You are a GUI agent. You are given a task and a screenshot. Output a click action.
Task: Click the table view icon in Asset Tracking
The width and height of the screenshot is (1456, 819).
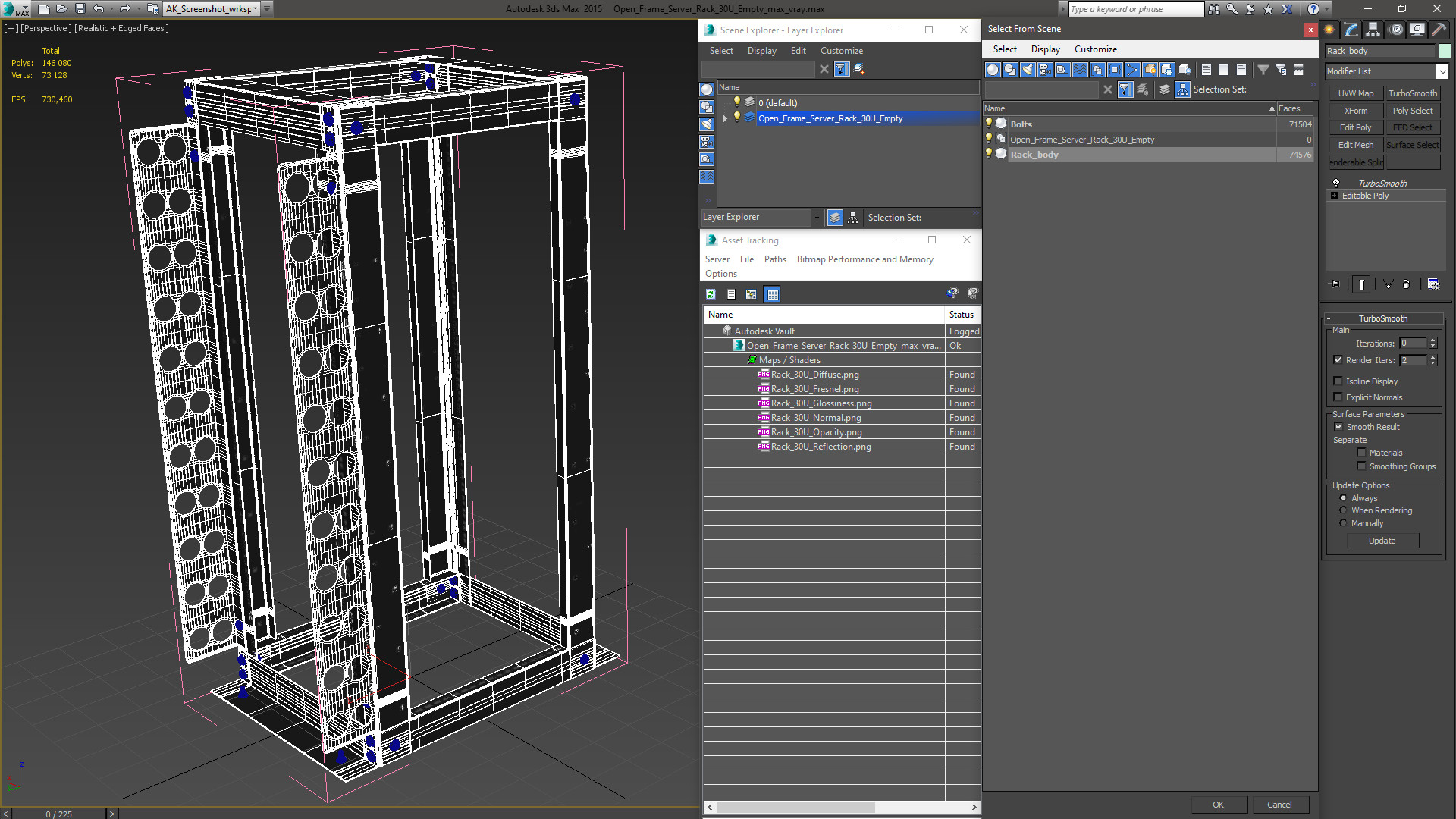click(772, 294)
